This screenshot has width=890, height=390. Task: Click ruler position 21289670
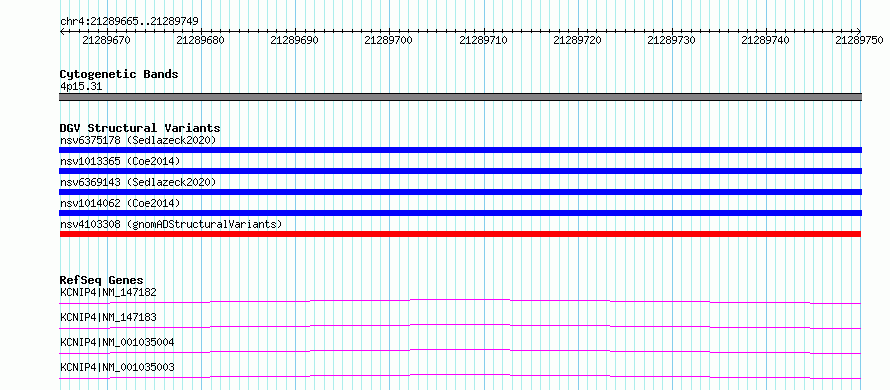point(106,40)
